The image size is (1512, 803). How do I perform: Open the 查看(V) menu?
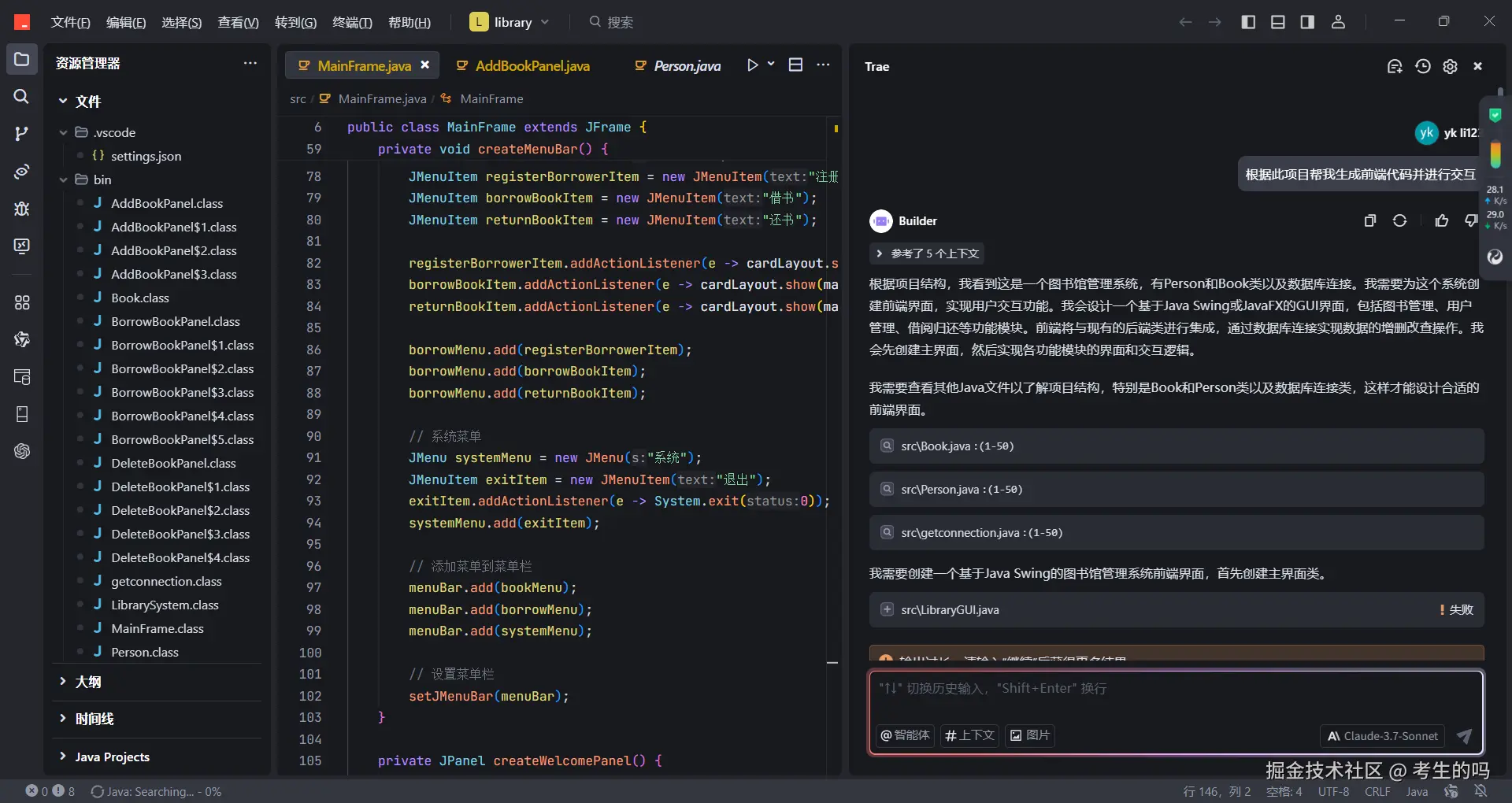tap(238, 22)
